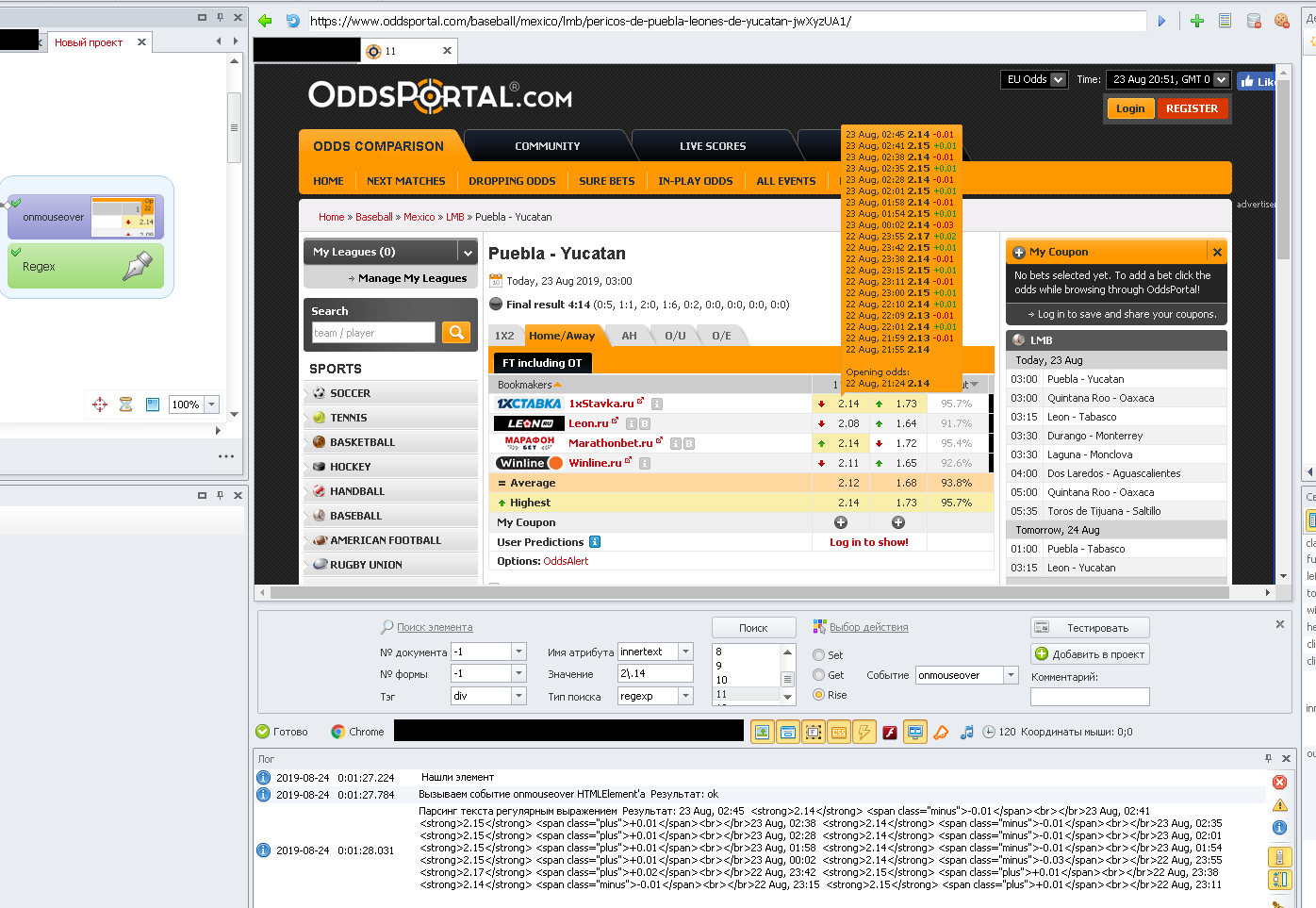This screenshot has width=1316, height=908.
Task: Open the EU Odds format dropdown
Action: [x=1033, y=80]
